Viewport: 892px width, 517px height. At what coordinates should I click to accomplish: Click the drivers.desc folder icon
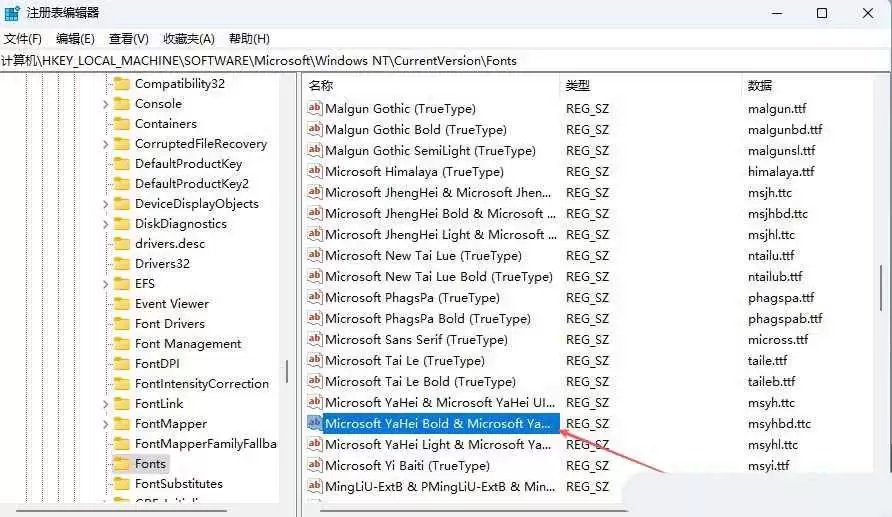pos(122,243)
